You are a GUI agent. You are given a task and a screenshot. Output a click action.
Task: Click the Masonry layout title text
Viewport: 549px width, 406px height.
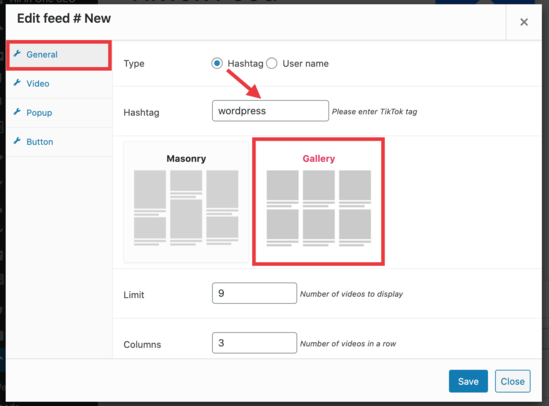point(186,159)
